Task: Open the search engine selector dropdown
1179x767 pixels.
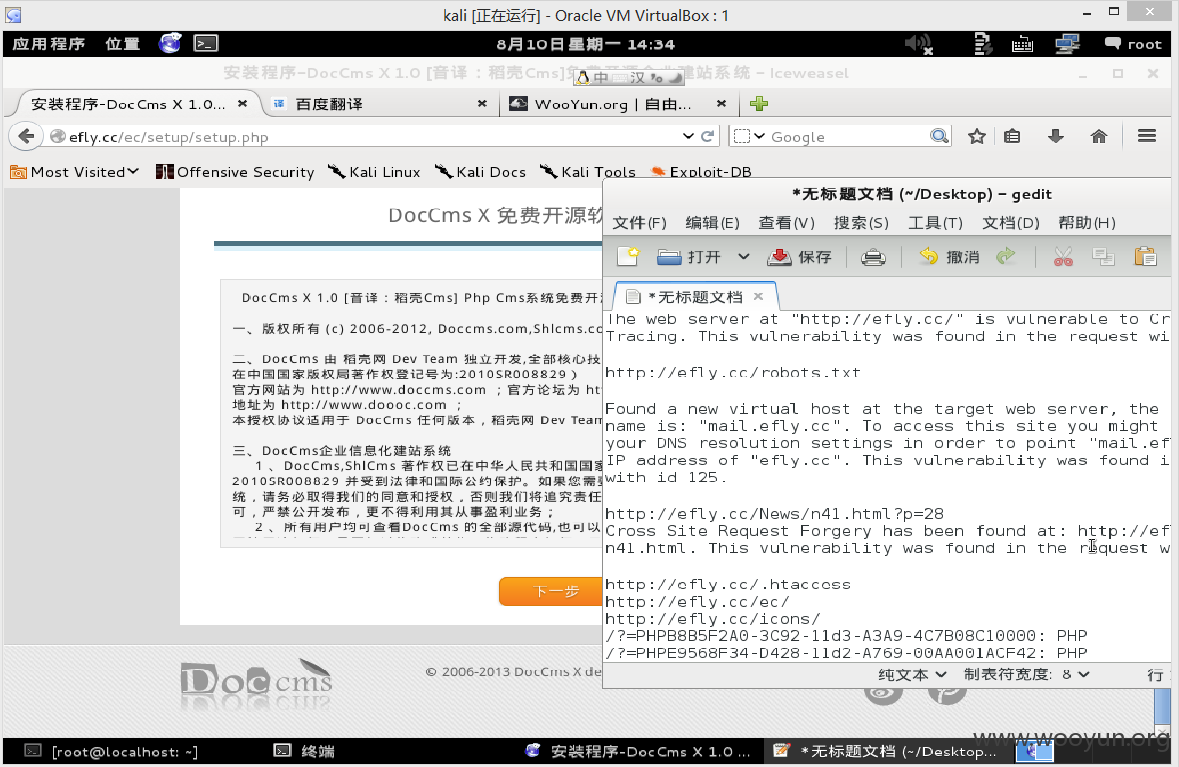Action: pos(749,136)
